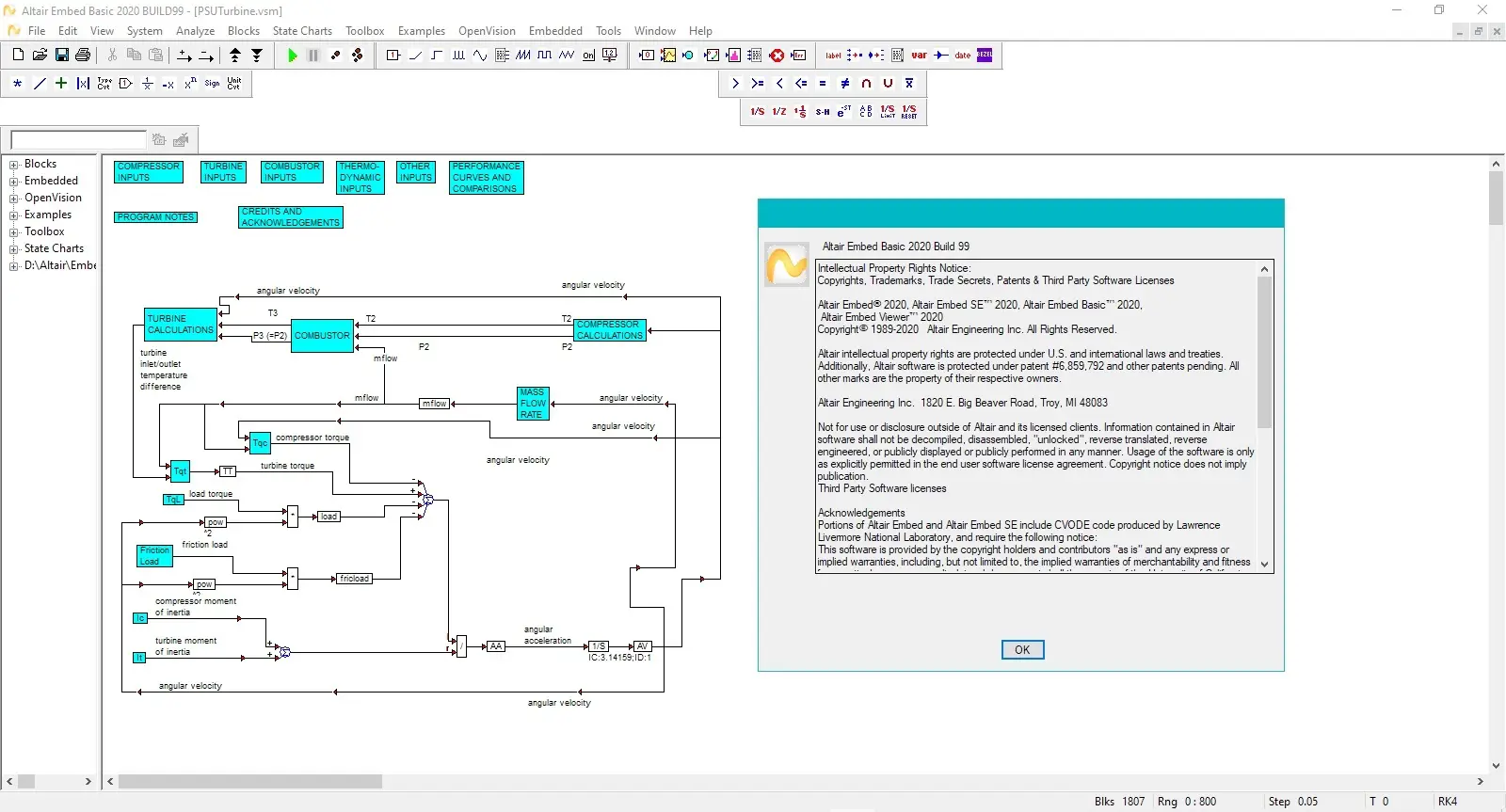Screen dimensions: 1506x812
Task: Click OK to close the About dialog
Action: point(1022,650)
